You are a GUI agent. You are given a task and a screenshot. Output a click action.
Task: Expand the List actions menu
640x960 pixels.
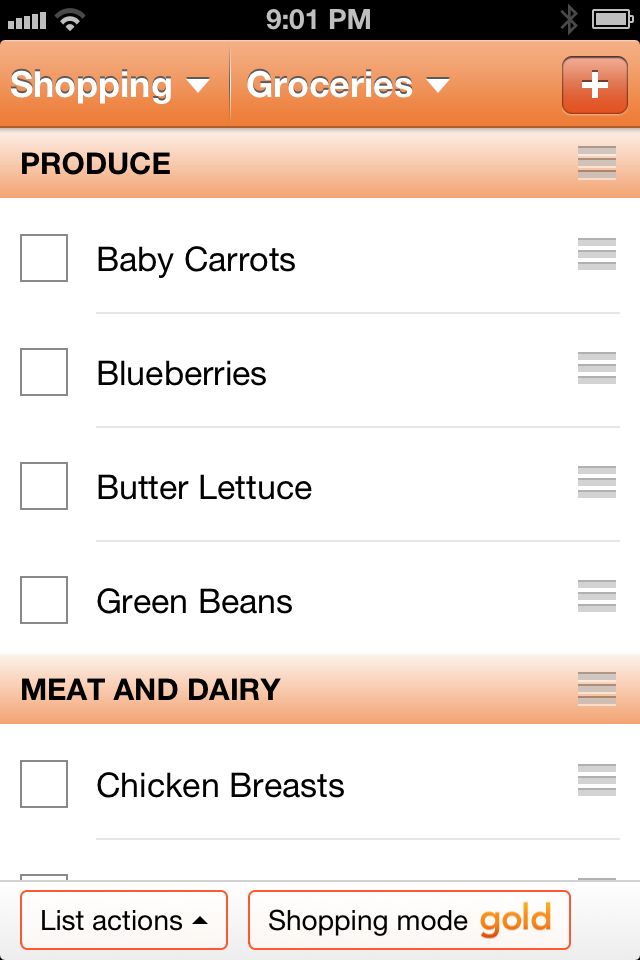coord(124,920)
